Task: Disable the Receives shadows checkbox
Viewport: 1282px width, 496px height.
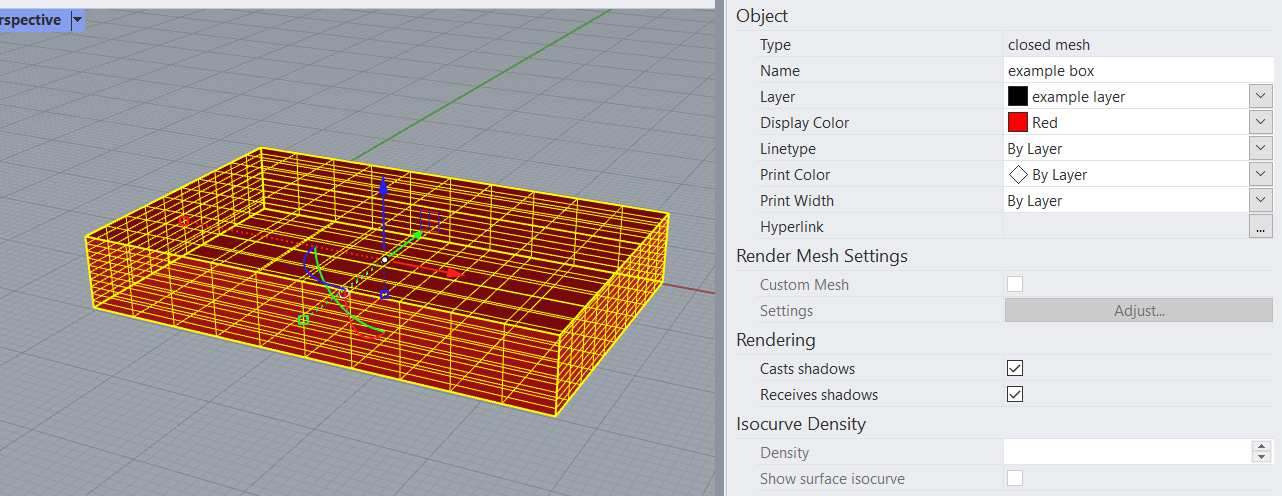Action: (x=1015, y=395)
